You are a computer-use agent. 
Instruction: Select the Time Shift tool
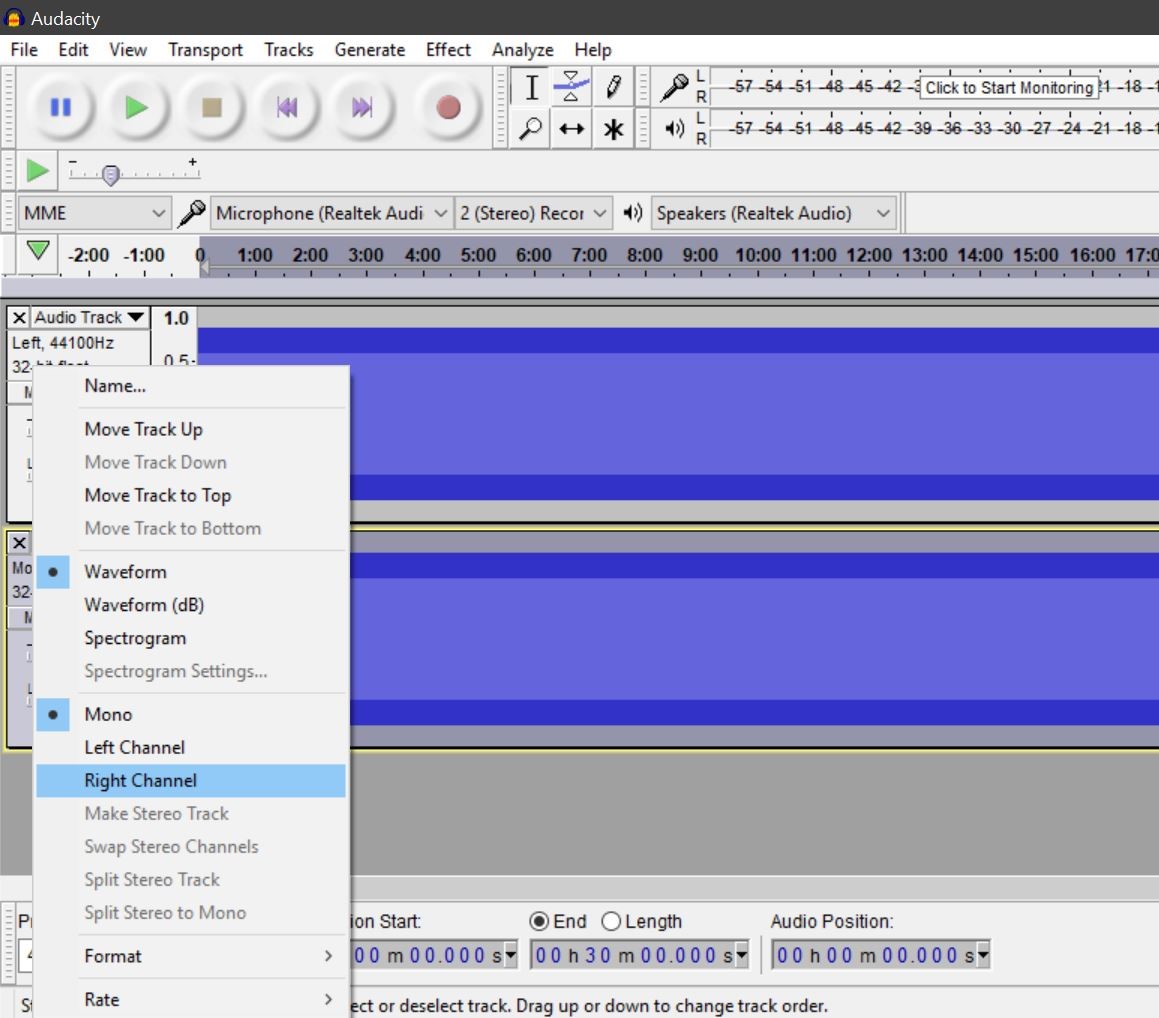point(570,129)
